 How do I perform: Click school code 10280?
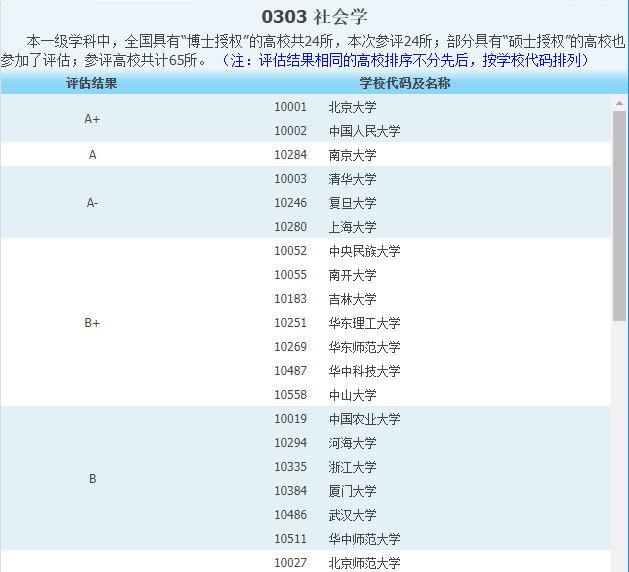[x=290, y=227]
